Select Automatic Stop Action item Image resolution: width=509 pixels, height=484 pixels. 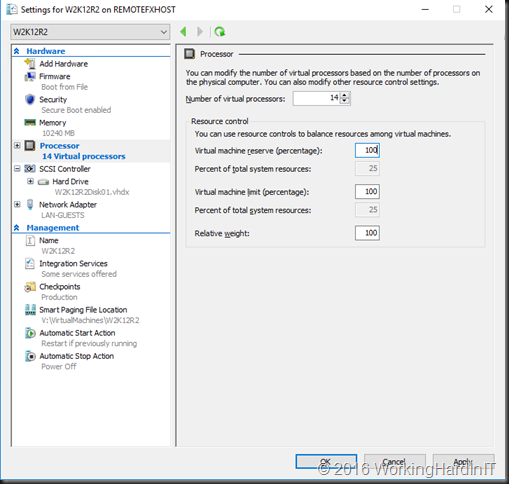point(77,356)
